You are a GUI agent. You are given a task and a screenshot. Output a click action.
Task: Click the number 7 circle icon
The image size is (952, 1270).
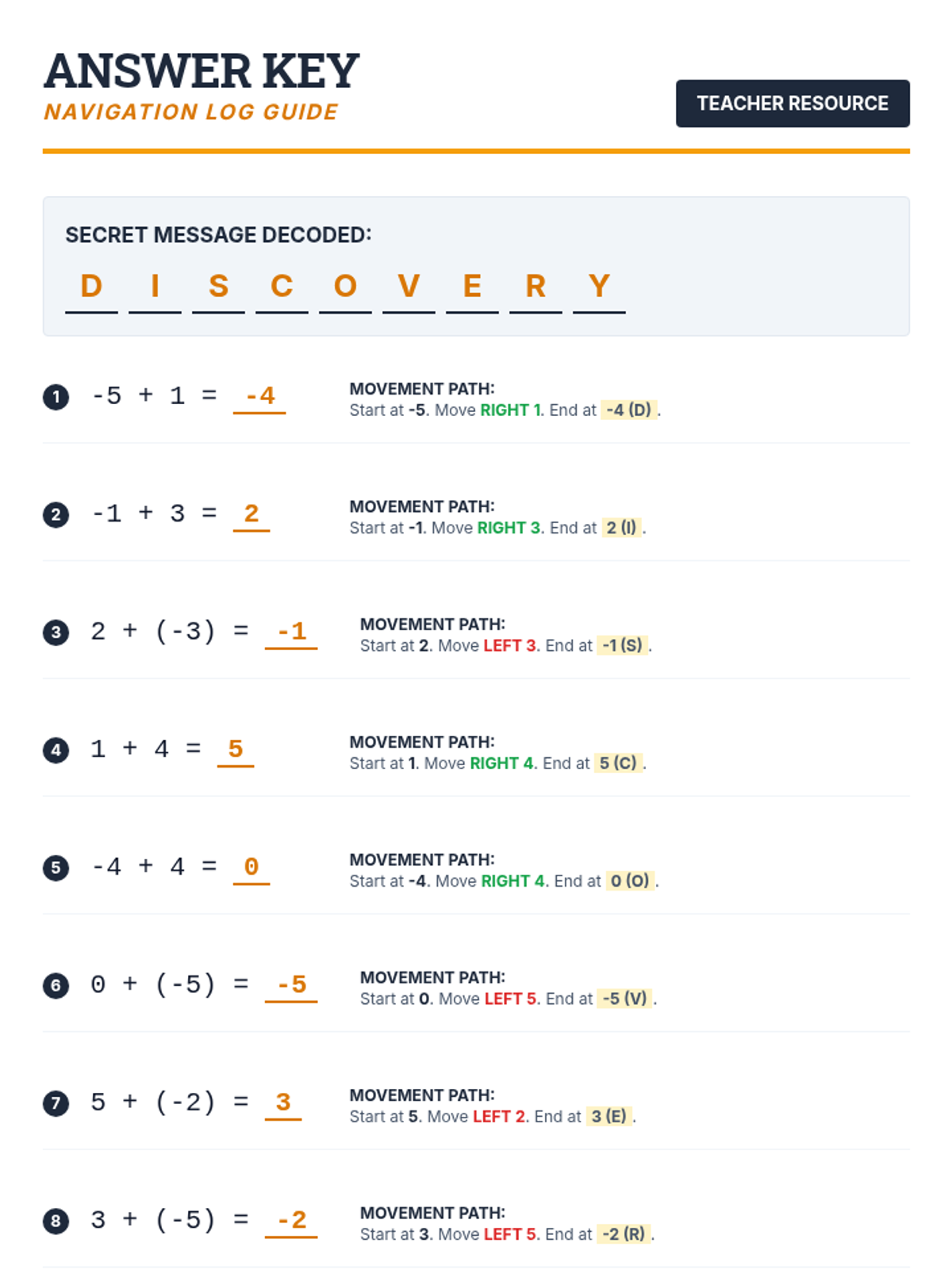click(56, 1103)
